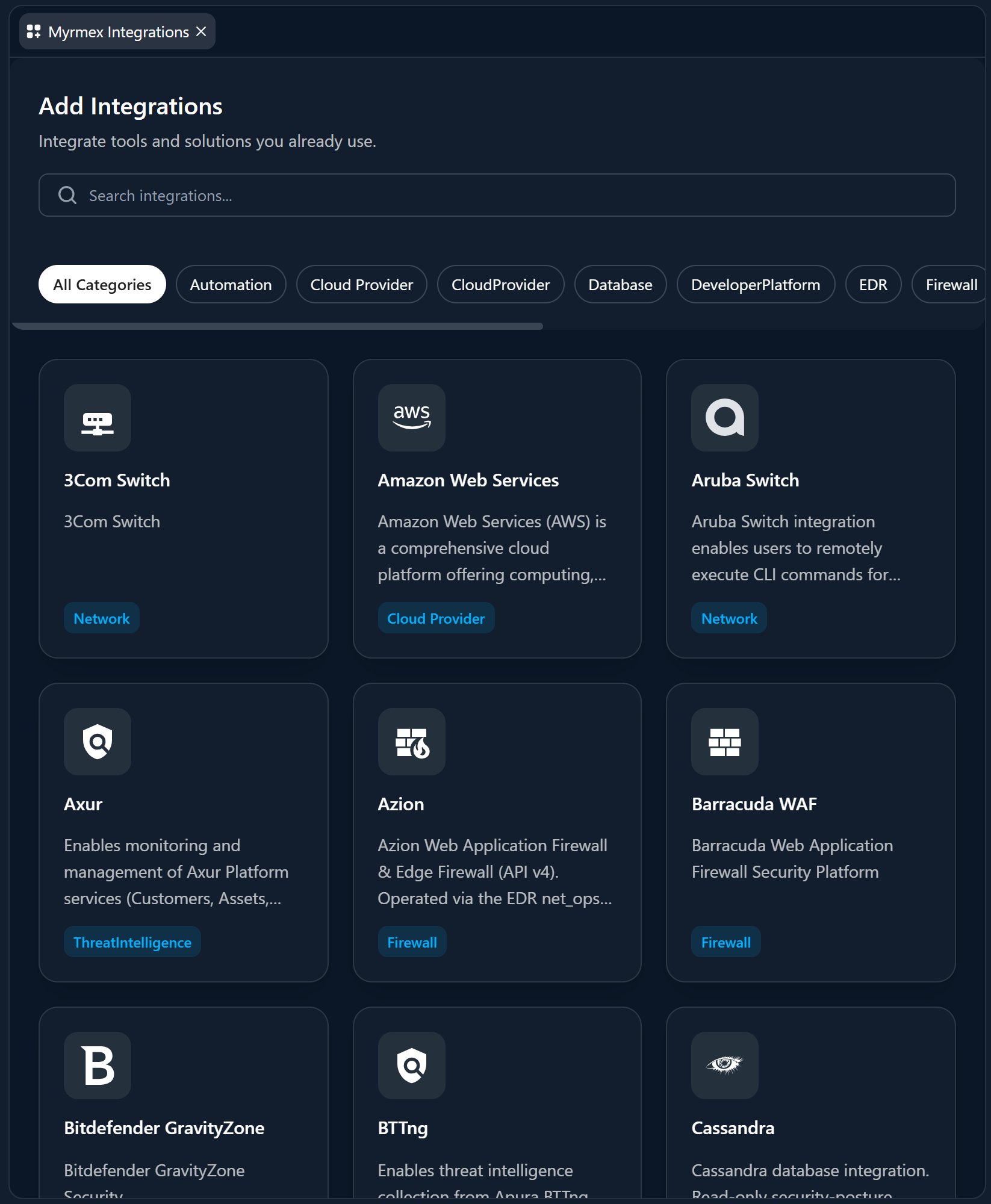This screenshot has height=1204, width=991.
Task: Click the category chips horizontal scrollbar
Action: (x=278, y=326)
